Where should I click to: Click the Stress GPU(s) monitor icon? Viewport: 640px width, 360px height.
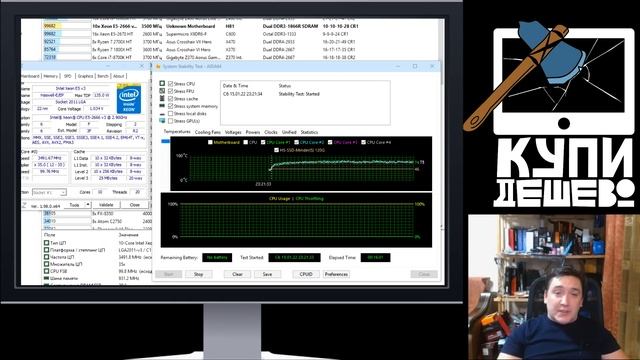point(162,121)
